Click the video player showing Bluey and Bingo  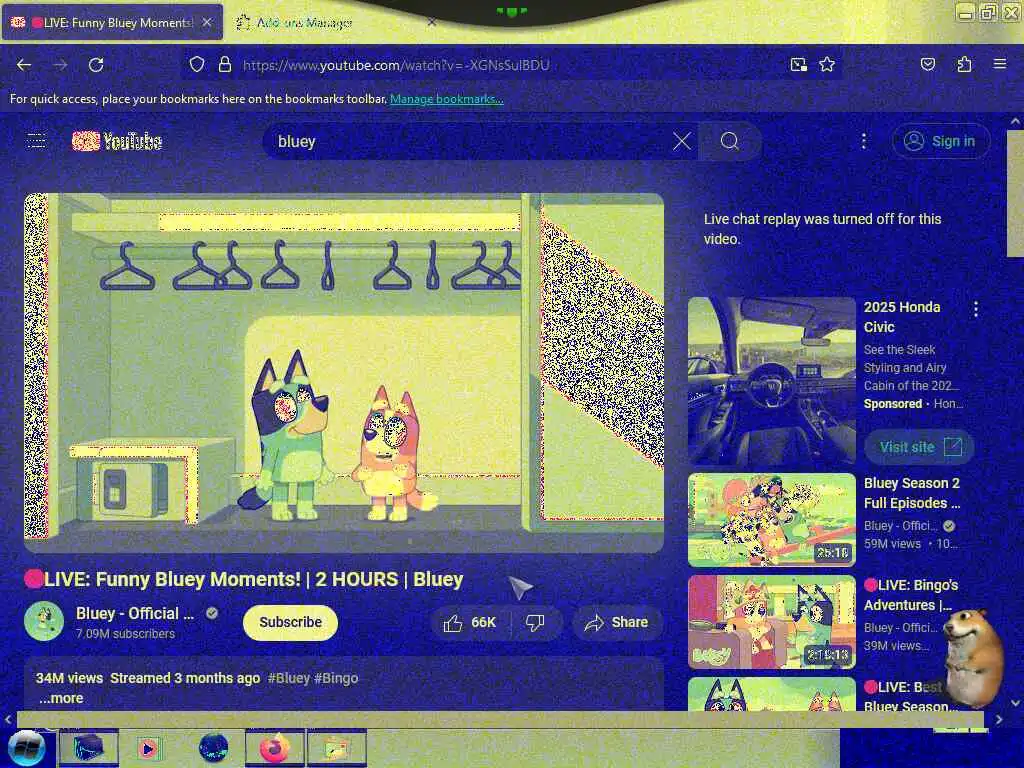pyautogui.click(x=344, y=373)
